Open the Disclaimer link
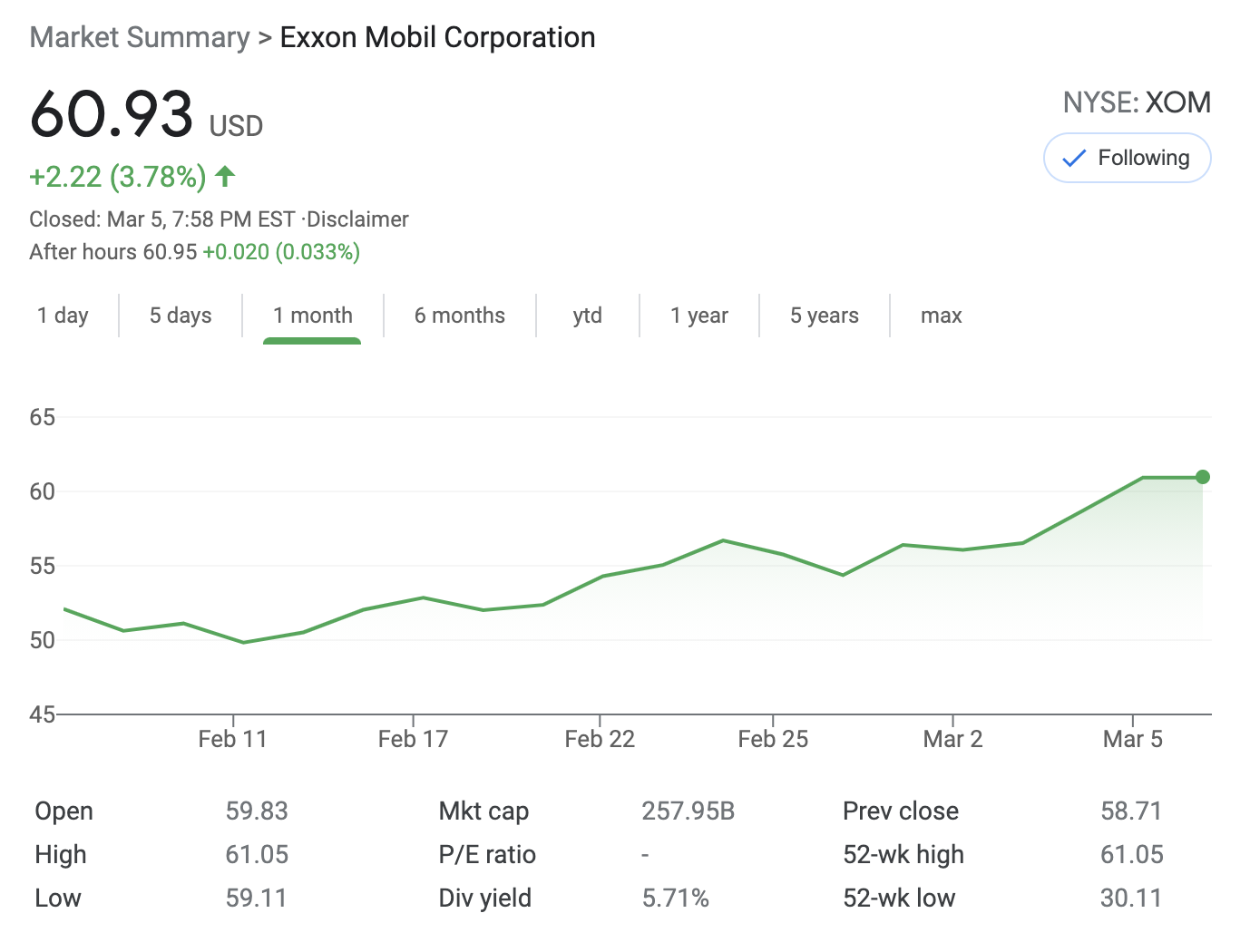The image size is (1250, 952). pos(358,219)
